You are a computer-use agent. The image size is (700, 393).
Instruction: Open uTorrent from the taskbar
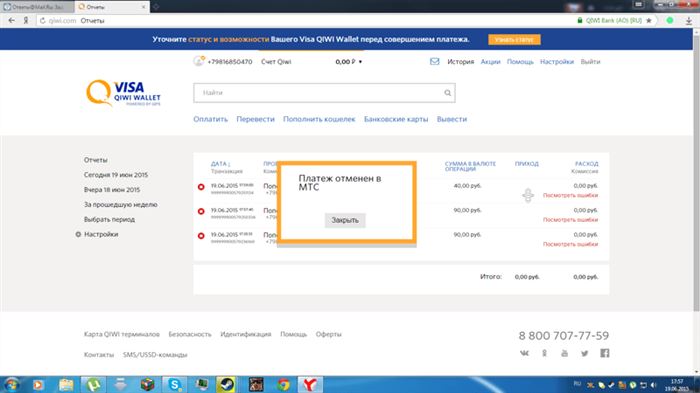[x=93, y=385]
